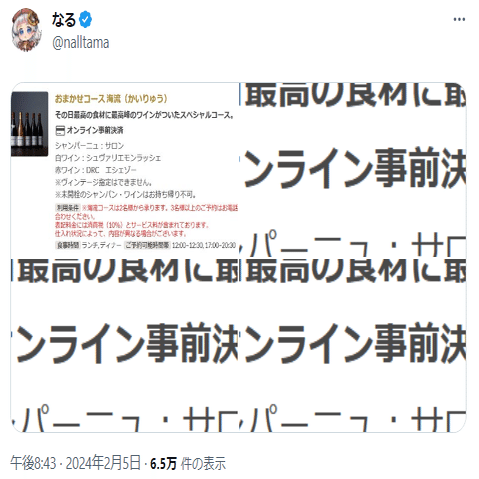Open the @nalltama handle link
Viewport: 479px width, 479px height.
point(80,43)
